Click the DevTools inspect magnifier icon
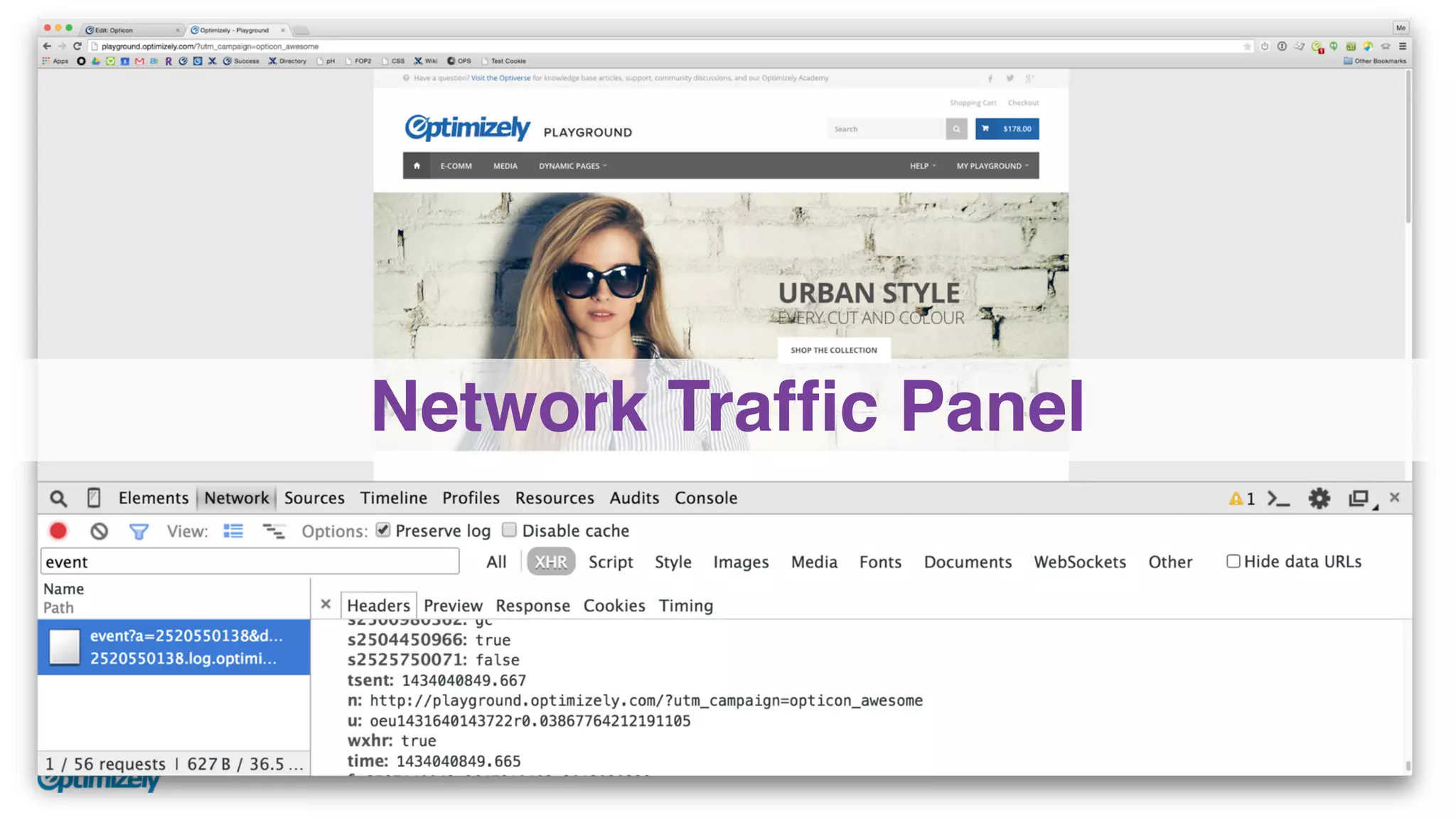The image size is (1456, 819). [58, 498]
